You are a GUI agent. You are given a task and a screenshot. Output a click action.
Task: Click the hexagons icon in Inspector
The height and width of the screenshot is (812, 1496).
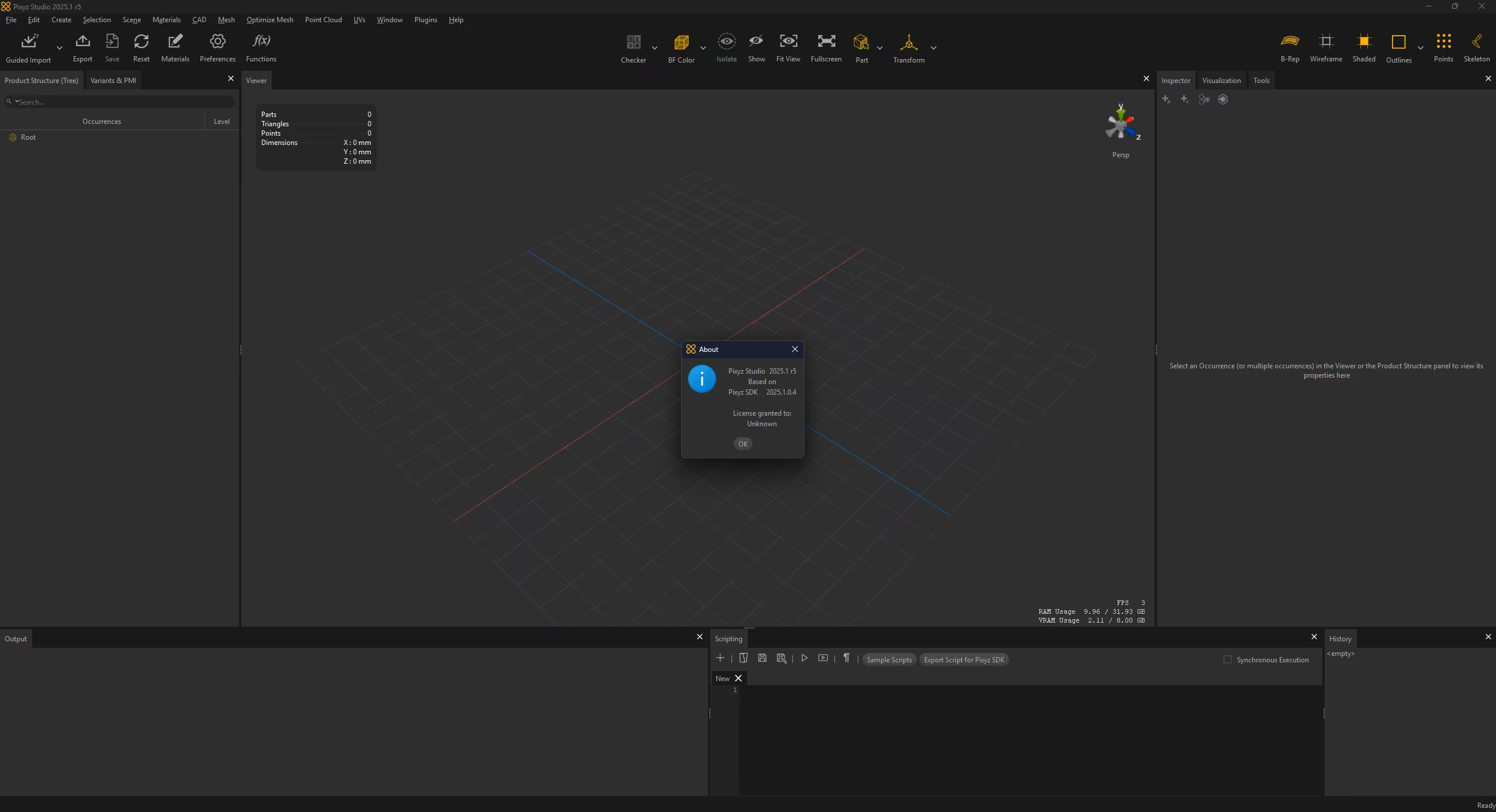(1204, 99)
